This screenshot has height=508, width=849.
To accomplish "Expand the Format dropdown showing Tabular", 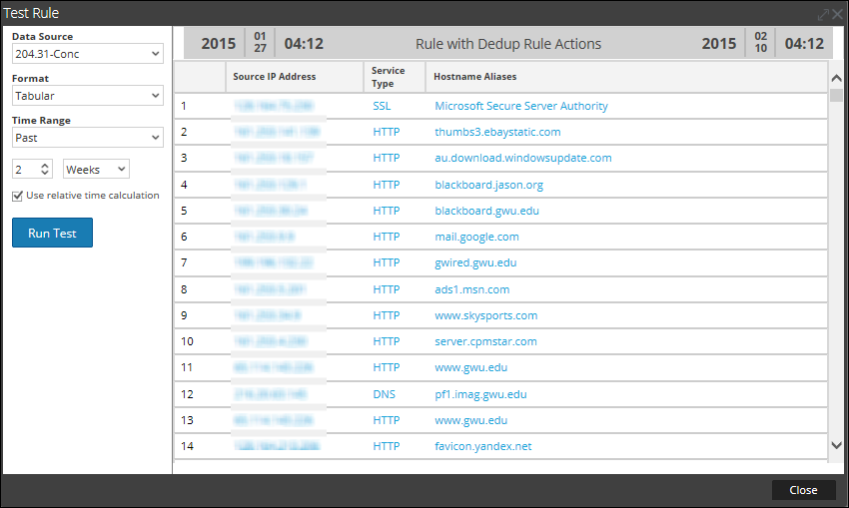I will pos(87,96).
